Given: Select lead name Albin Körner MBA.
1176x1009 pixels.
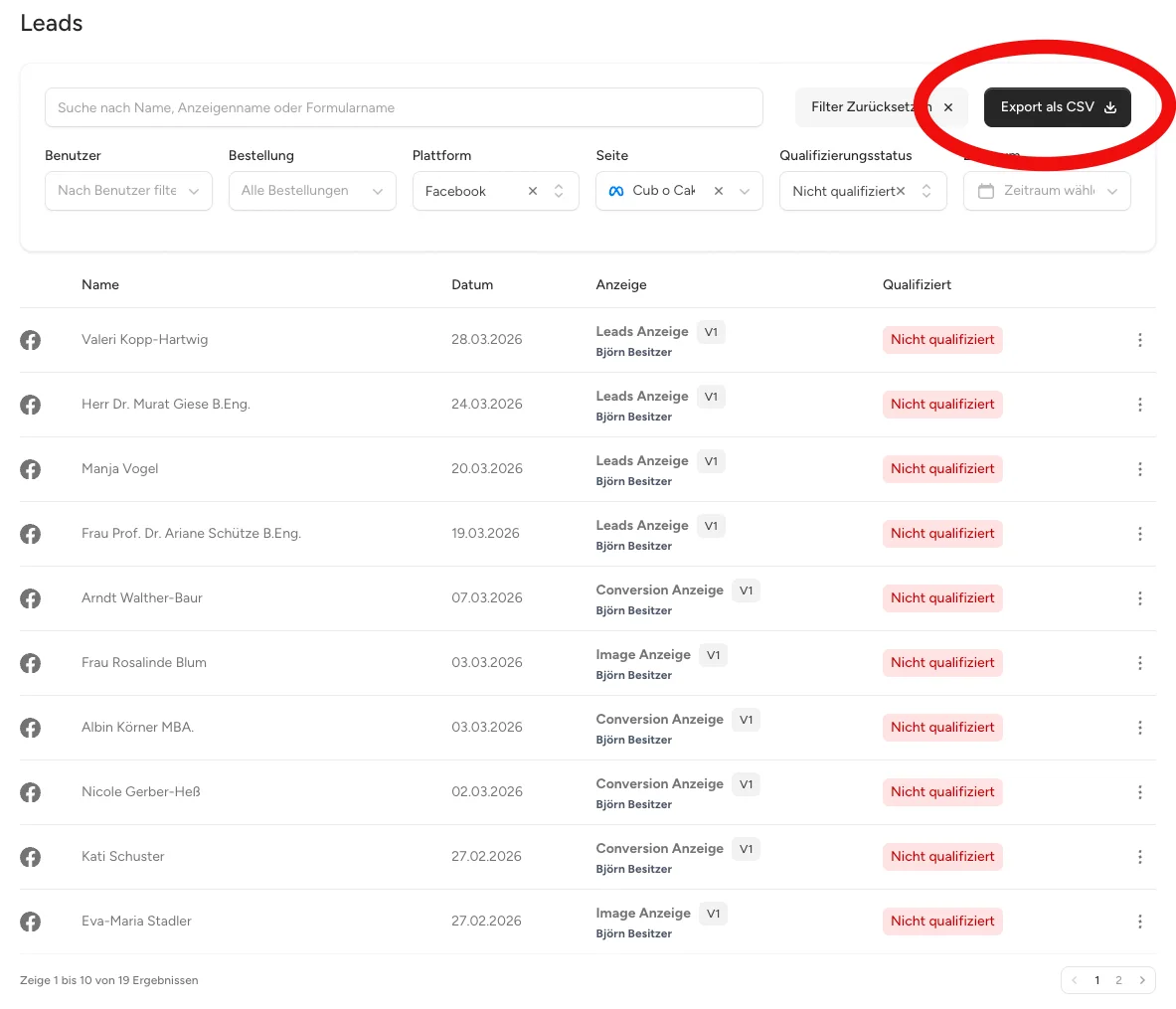Looking at the screenshot, I should click(137, 727).
